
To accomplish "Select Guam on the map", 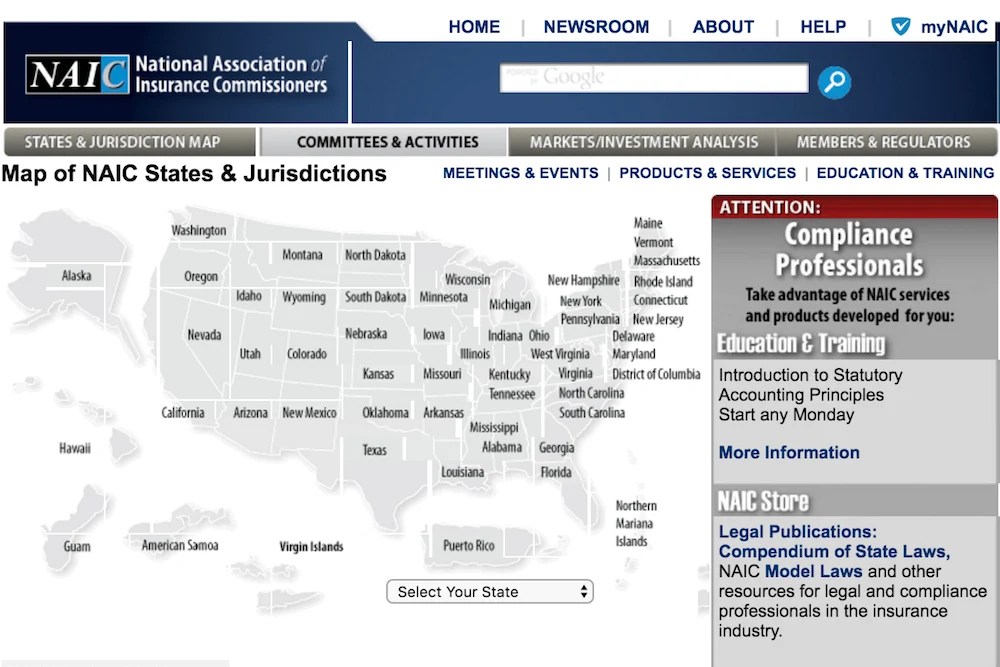I will coord(77,546).
